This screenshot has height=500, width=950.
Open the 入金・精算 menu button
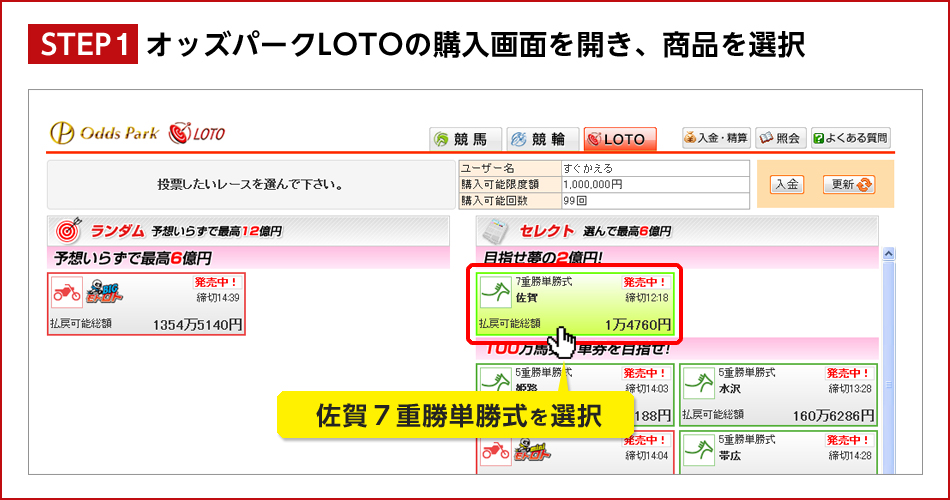[716, 138]
